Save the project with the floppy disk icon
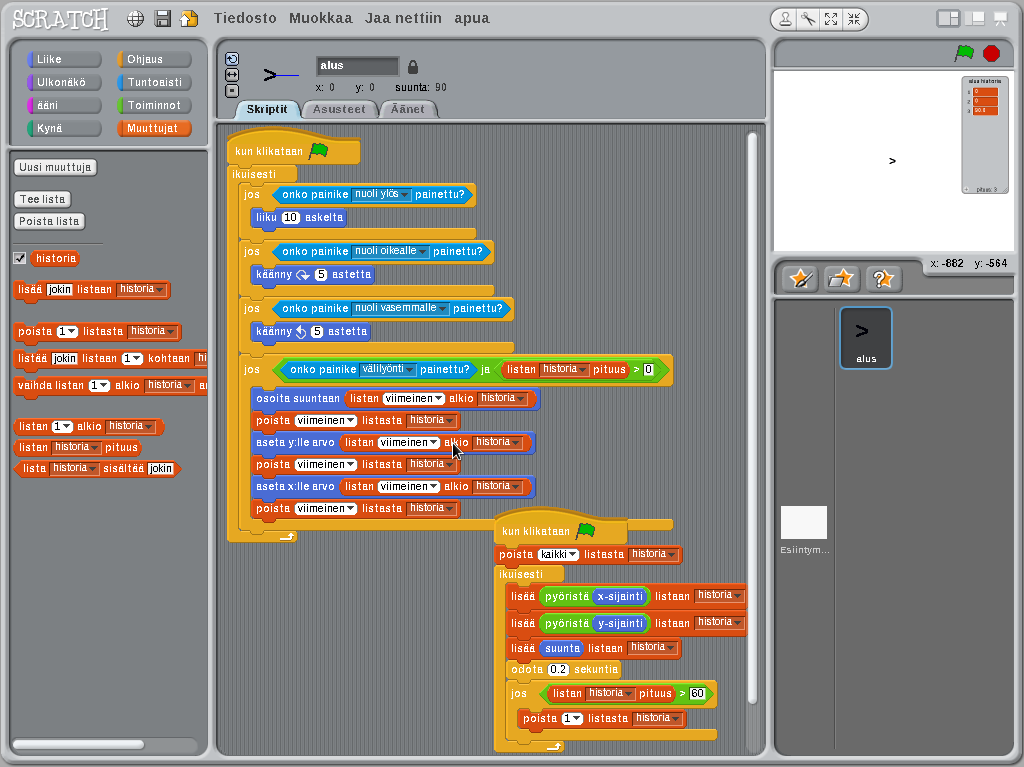1024x767 pixels. [x=163, y=19]
